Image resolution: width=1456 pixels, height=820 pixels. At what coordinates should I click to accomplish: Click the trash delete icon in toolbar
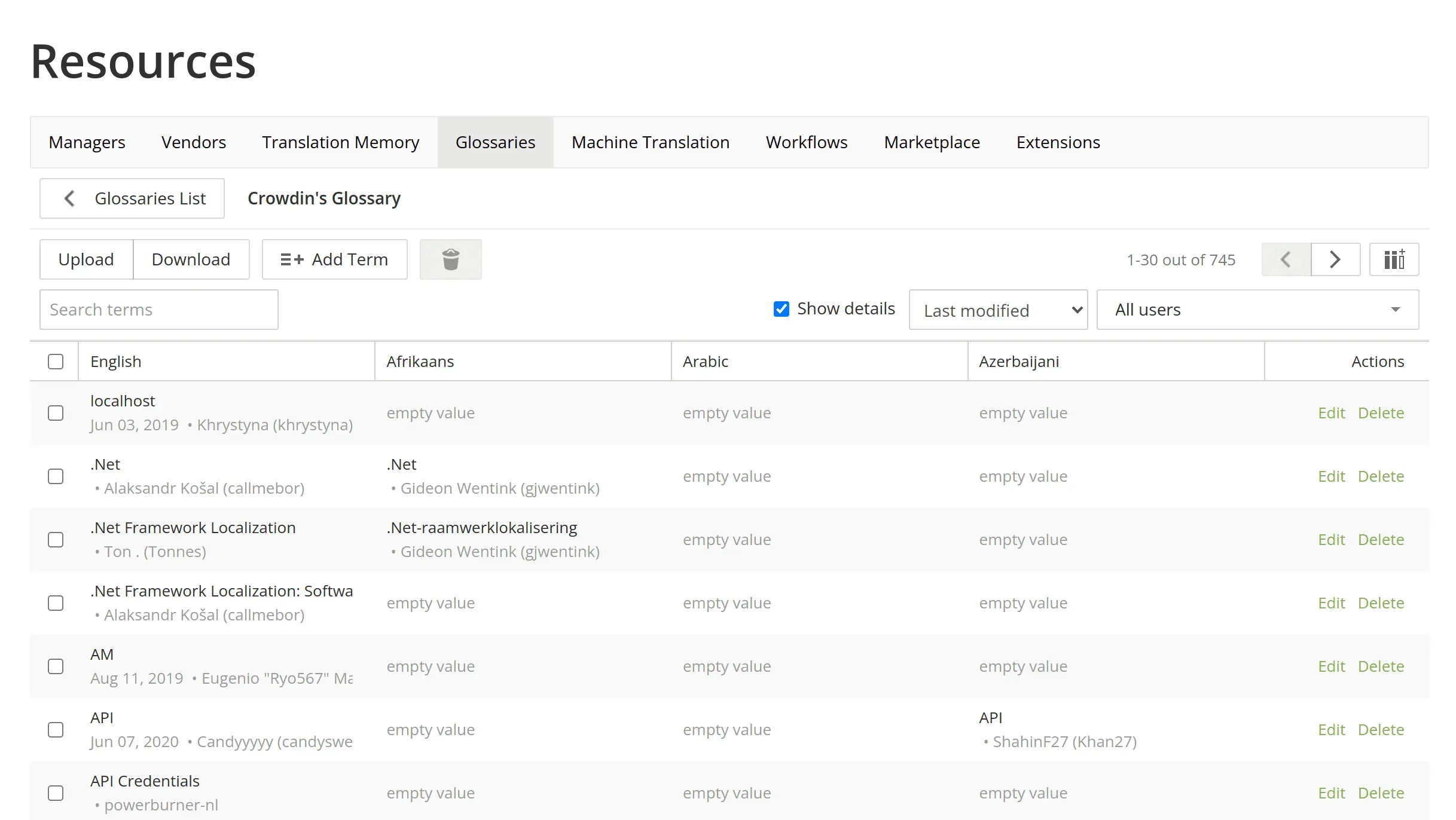(450, 259)
